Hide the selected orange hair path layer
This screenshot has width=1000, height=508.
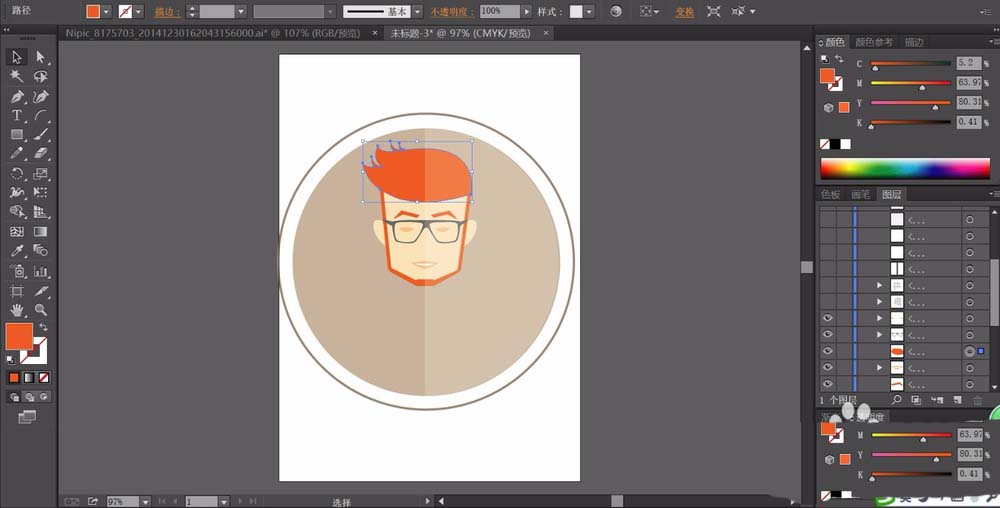827,351
